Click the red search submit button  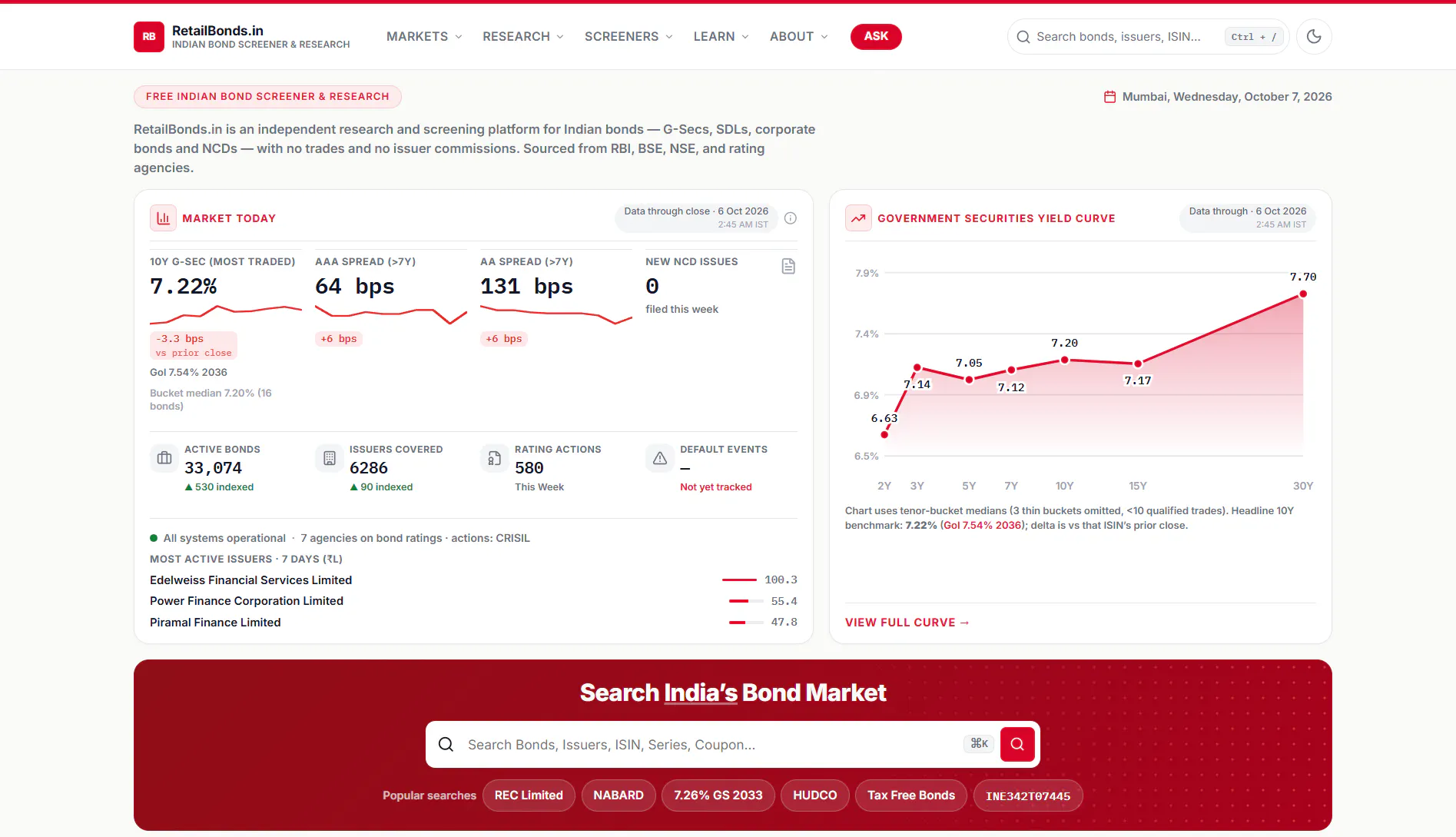coord(1017,744)
